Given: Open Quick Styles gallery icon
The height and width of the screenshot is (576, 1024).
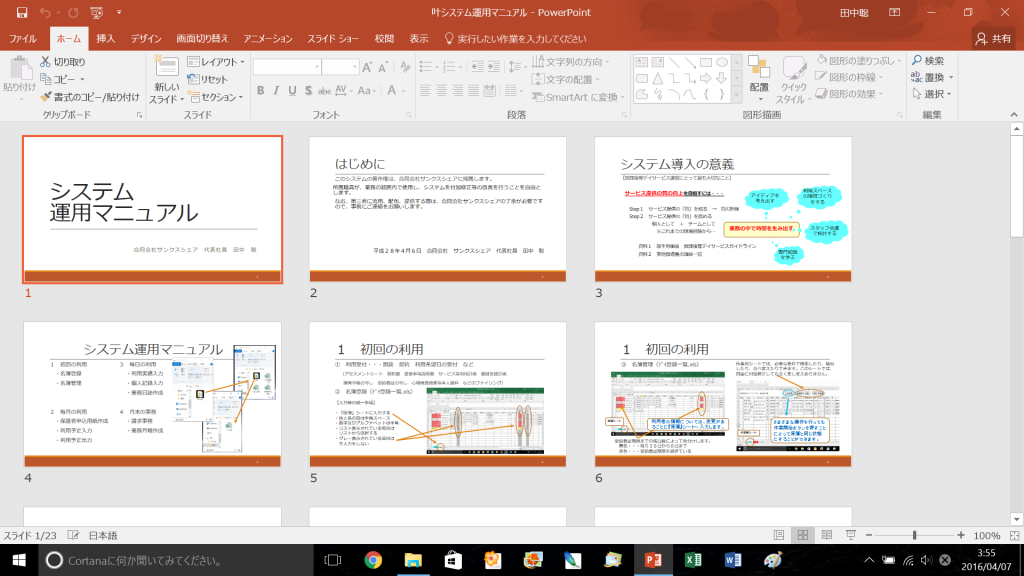Looking at the screenshot, I should (793, 67).
